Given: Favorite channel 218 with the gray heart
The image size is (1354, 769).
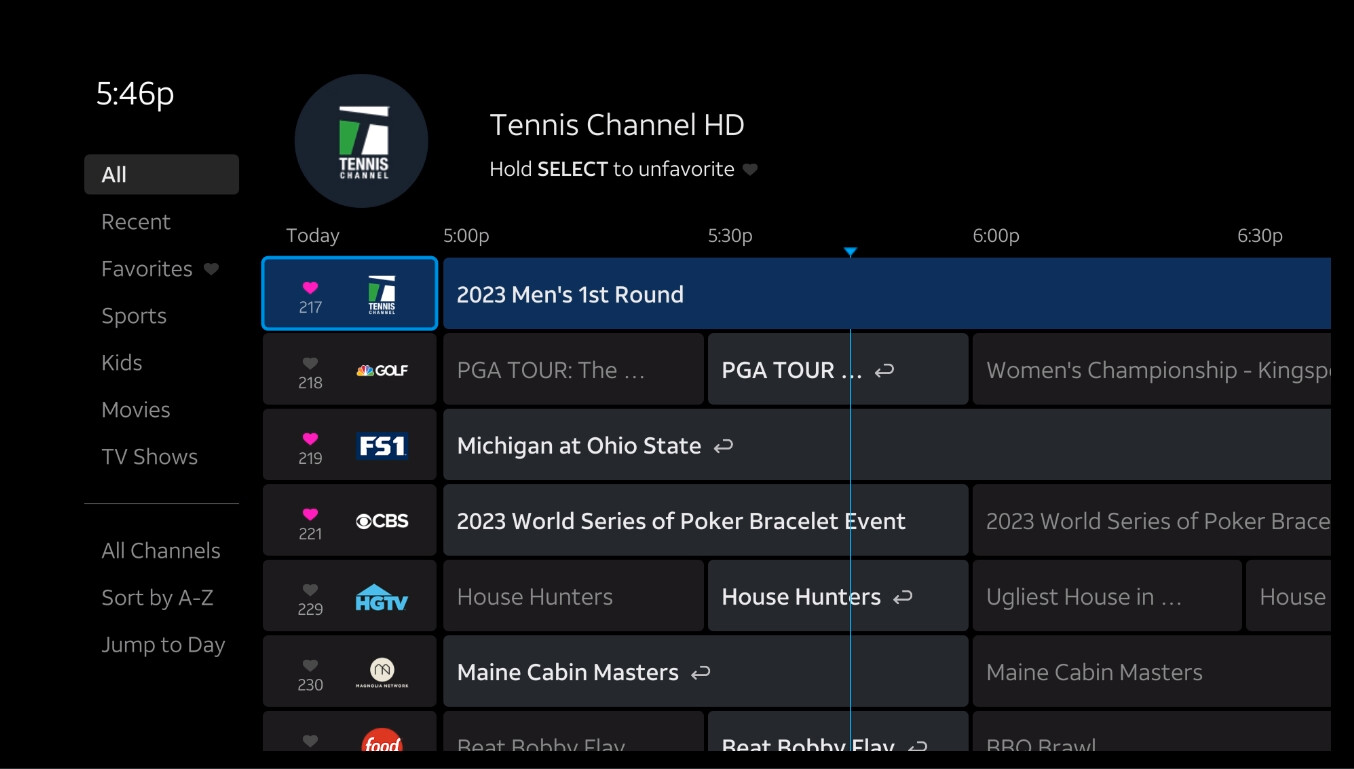Looking at the screenshot, I should [x=310, y=364].
